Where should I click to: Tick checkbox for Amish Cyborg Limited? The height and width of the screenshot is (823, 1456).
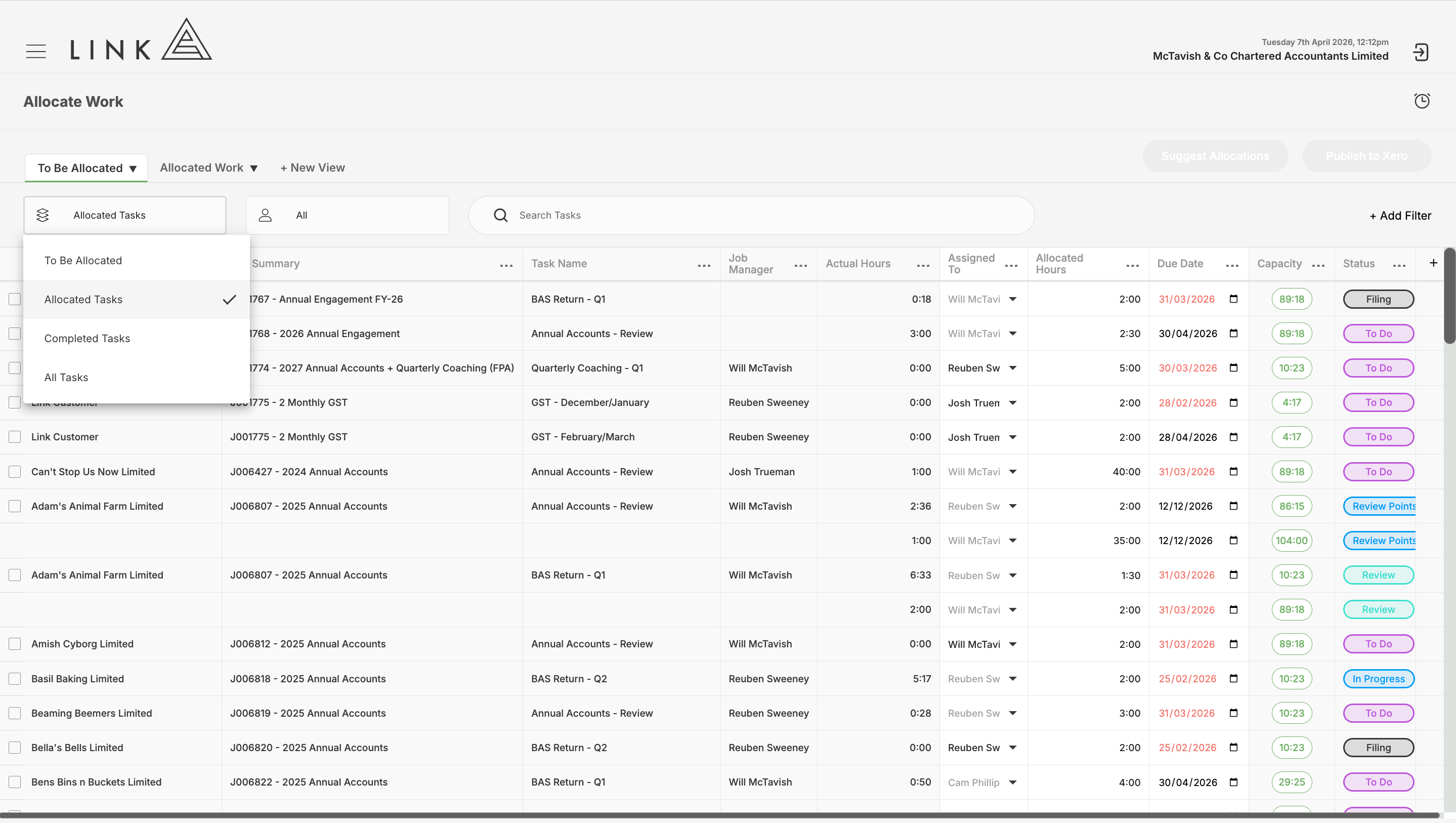click(x=15, y=644)
